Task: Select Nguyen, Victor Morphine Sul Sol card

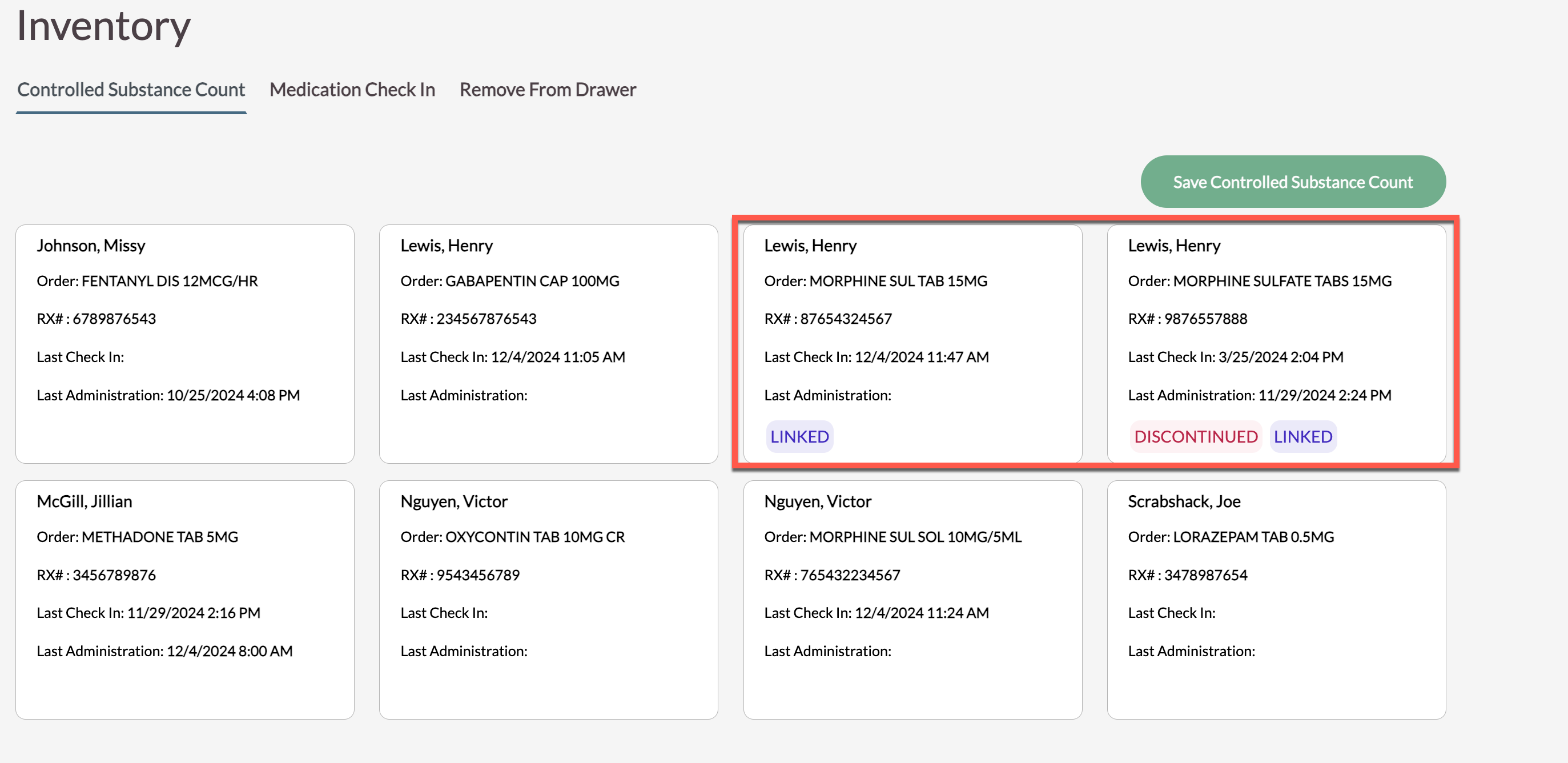Action: (912, 599)
